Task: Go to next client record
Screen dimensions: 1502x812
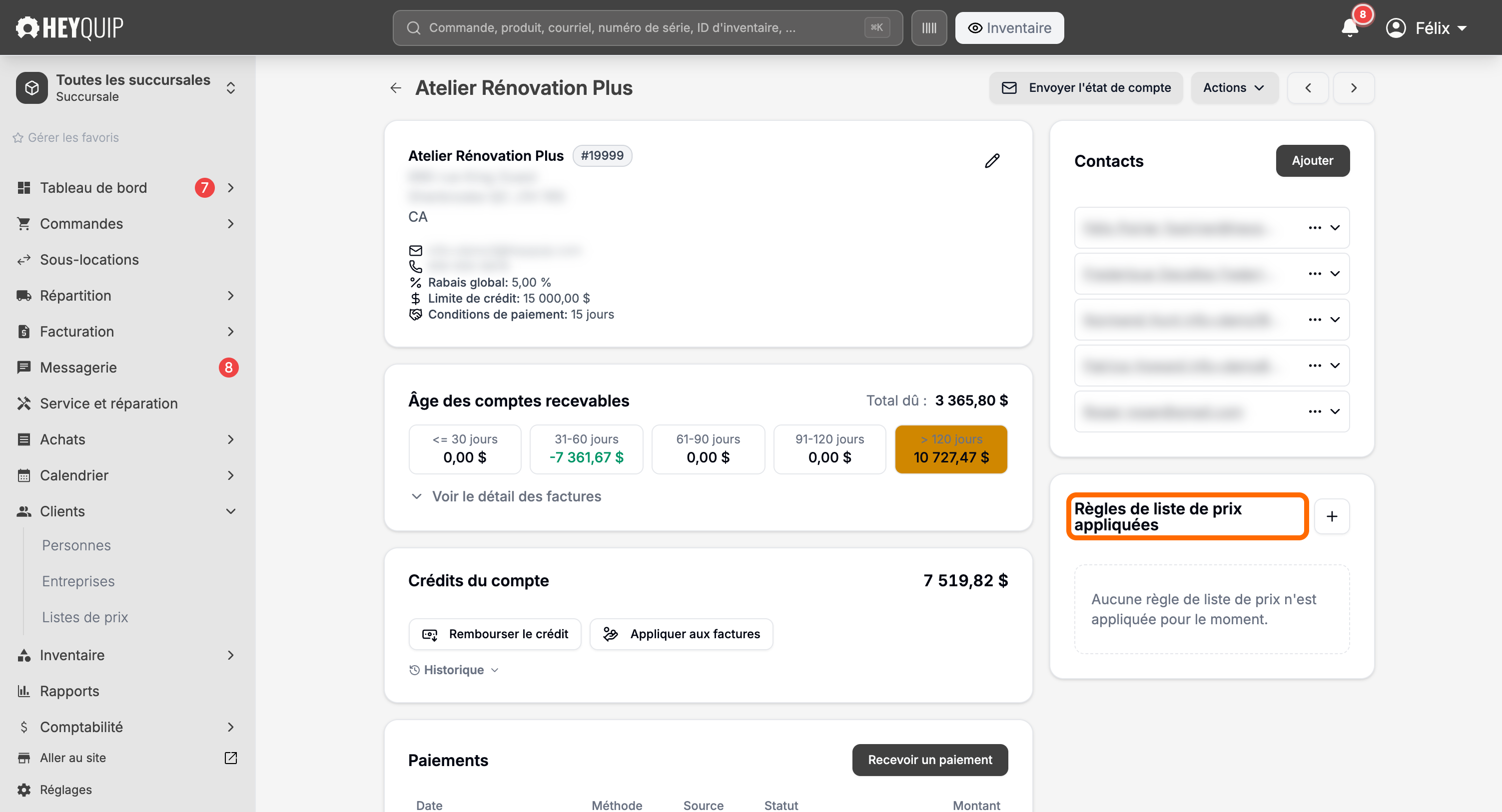Action: click(x=1353, y=88)
